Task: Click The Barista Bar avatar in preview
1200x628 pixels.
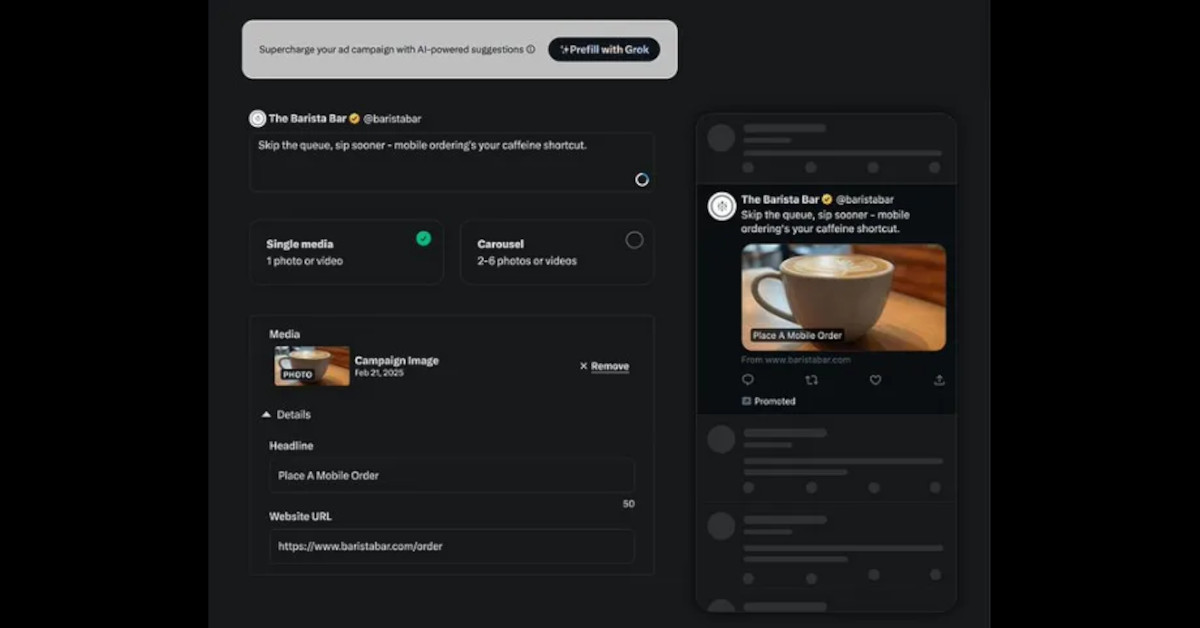Action: point(722,206)
